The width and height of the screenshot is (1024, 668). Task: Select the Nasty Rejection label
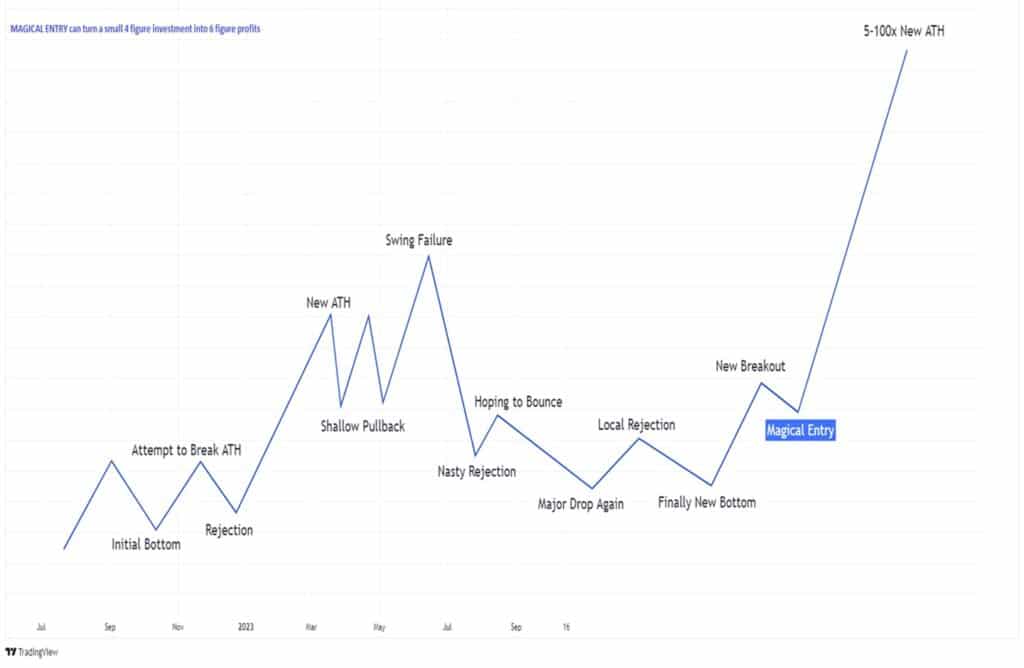[477, 471]
